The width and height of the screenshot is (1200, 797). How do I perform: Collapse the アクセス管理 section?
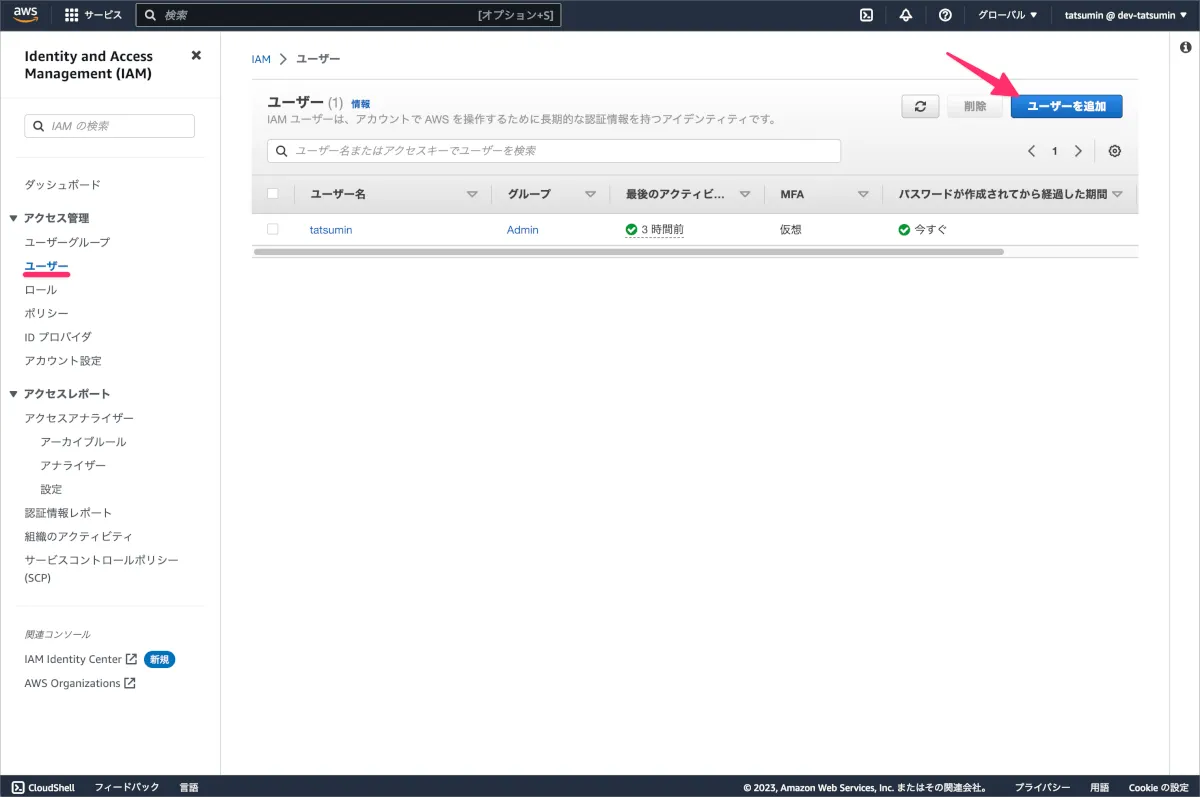pos(13,218)
